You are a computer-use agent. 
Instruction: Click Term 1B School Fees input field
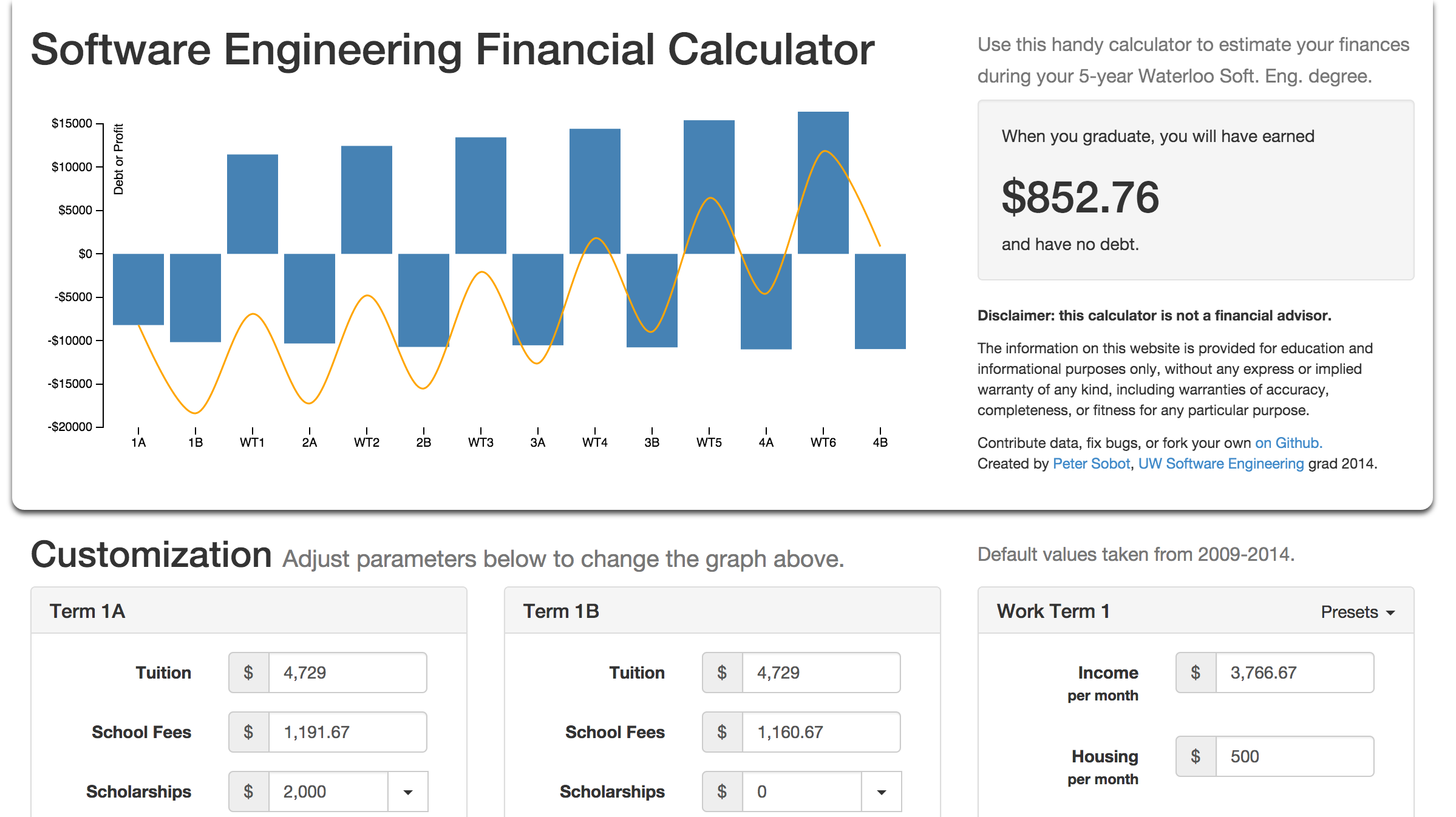tap(821, 732)
